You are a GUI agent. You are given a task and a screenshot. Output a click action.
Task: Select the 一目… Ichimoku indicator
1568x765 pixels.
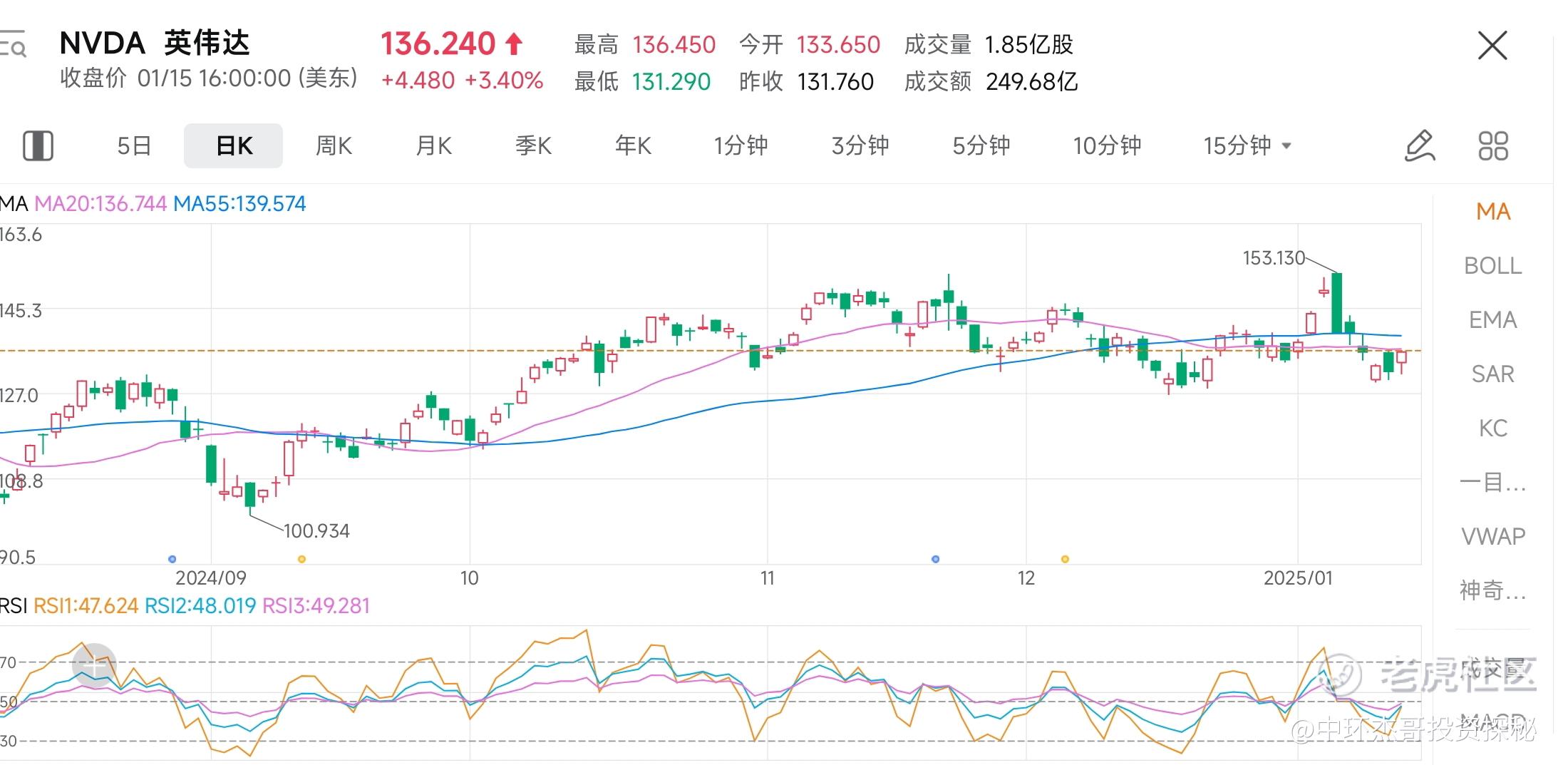[x=1493, y=483]
